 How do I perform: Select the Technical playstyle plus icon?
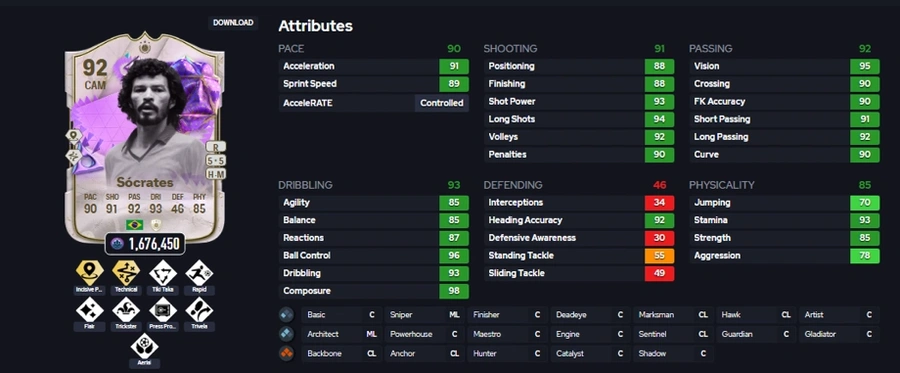click(x=126, y=273)
